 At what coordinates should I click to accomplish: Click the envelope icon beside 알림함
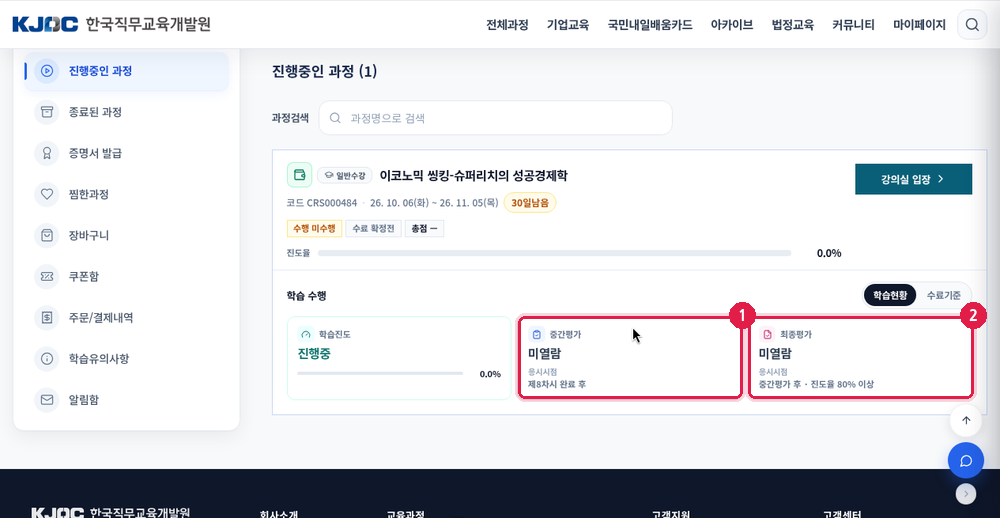(x=47, y=399)
